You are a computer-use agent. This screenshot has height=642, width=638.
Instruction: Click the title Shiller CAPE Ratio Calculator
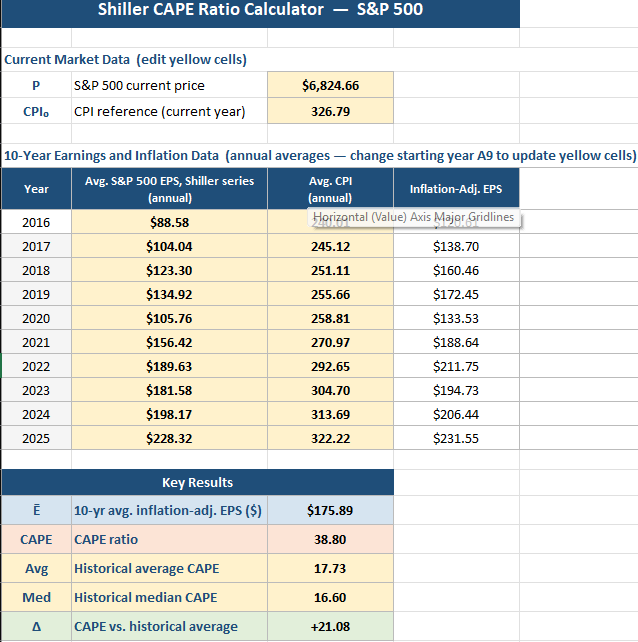tap(260, 9)
